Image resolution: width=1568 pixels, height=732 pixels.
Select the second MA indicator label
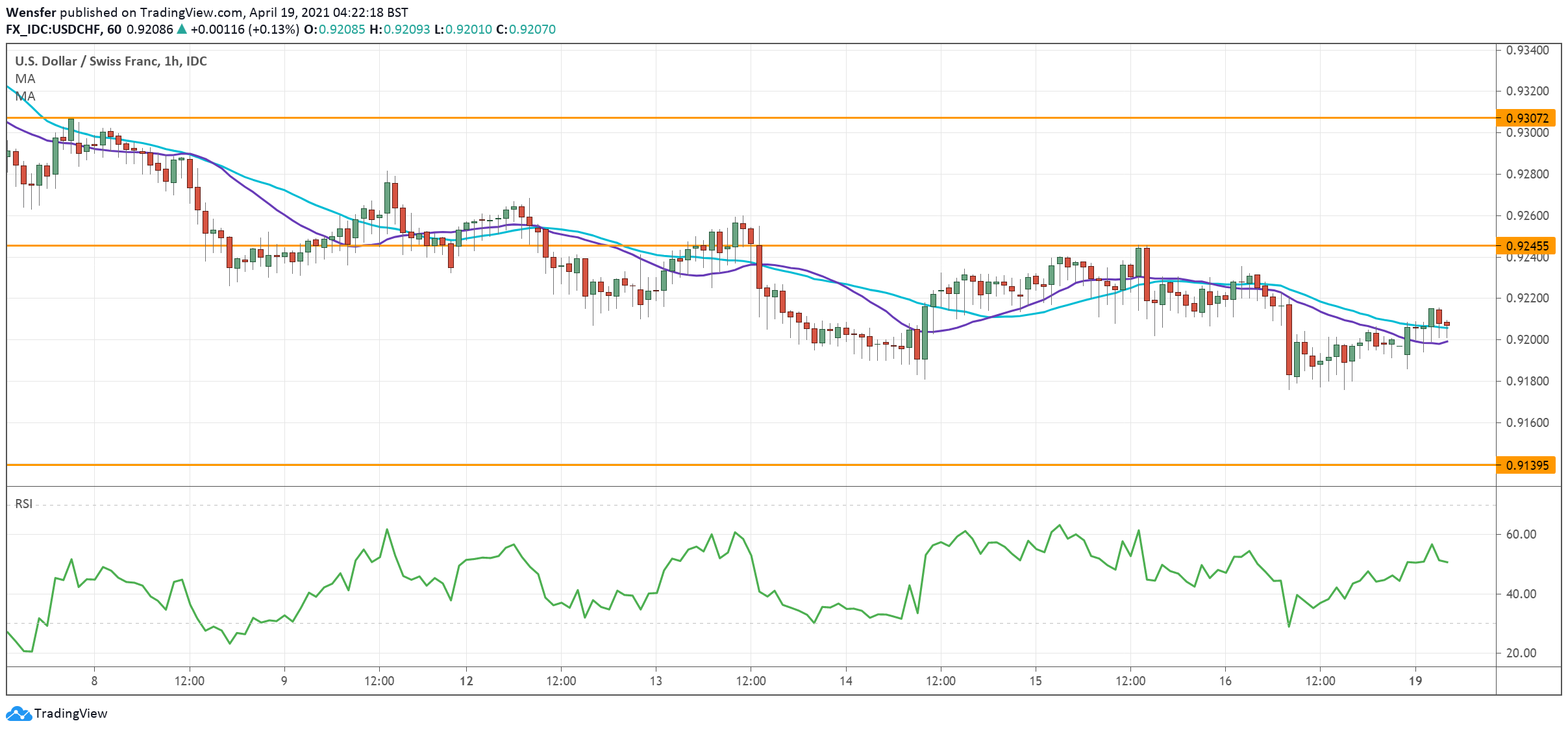pos(24,96)
